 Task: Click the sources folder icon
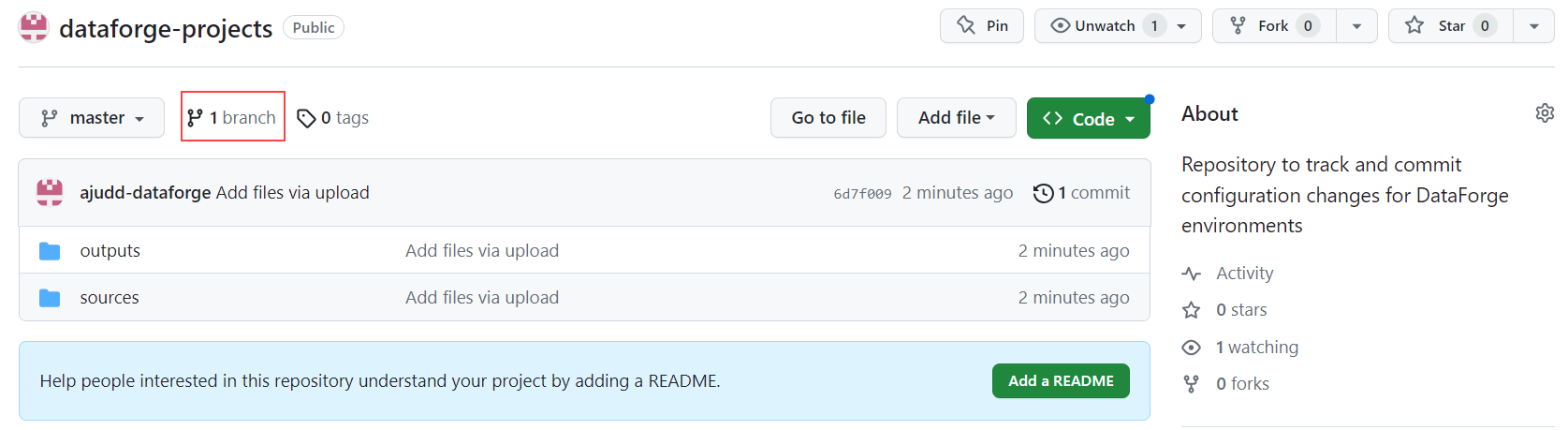50,298
